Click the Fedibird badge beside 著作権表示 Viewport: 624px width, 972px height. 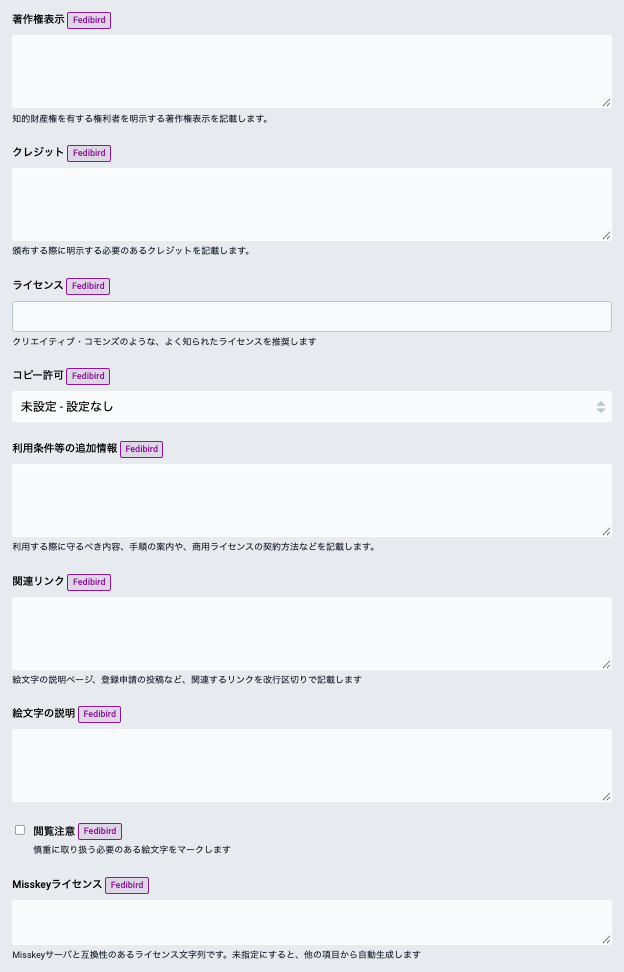coord(89,20)
